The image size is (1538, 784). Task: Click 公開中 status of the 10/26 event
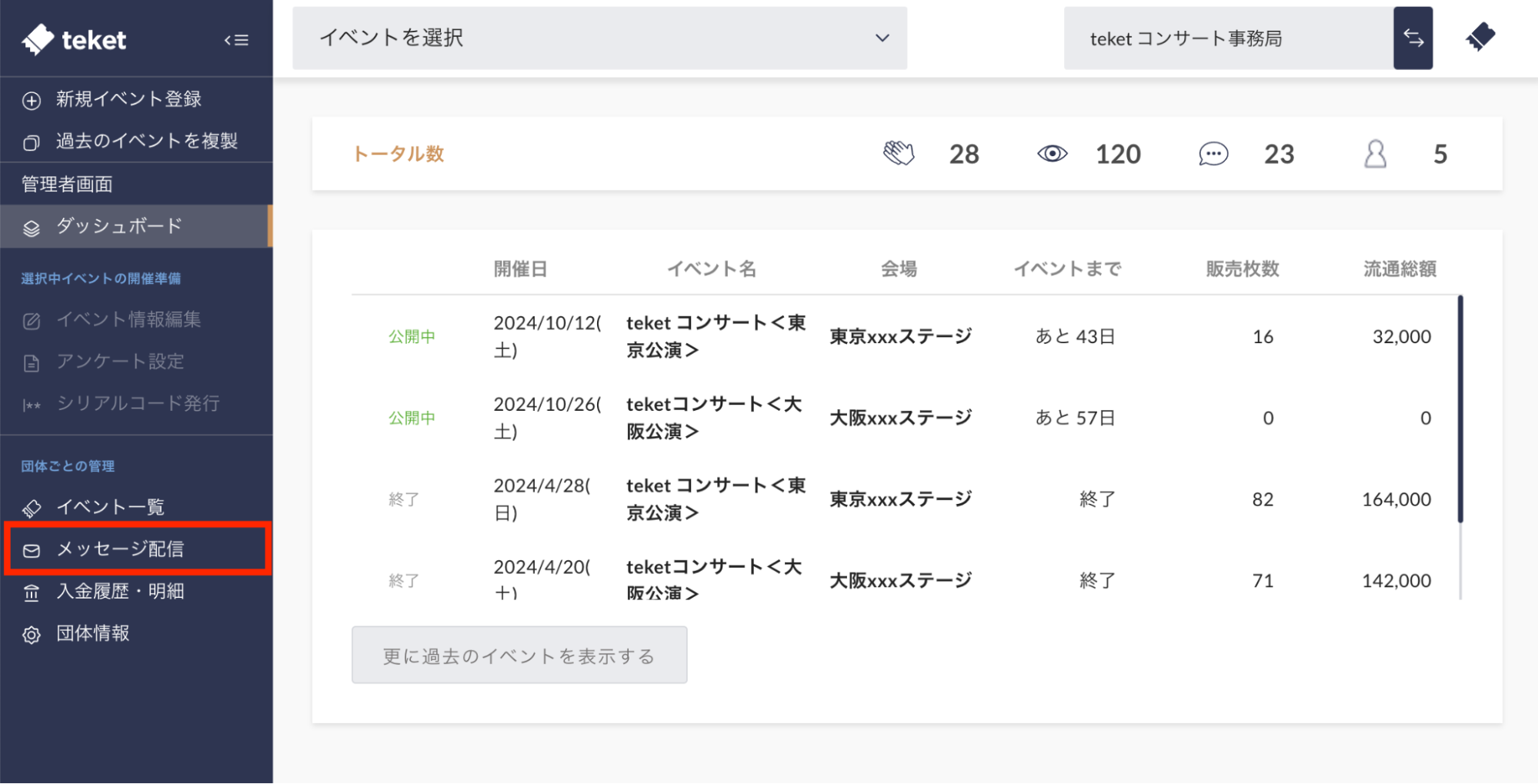412,418
